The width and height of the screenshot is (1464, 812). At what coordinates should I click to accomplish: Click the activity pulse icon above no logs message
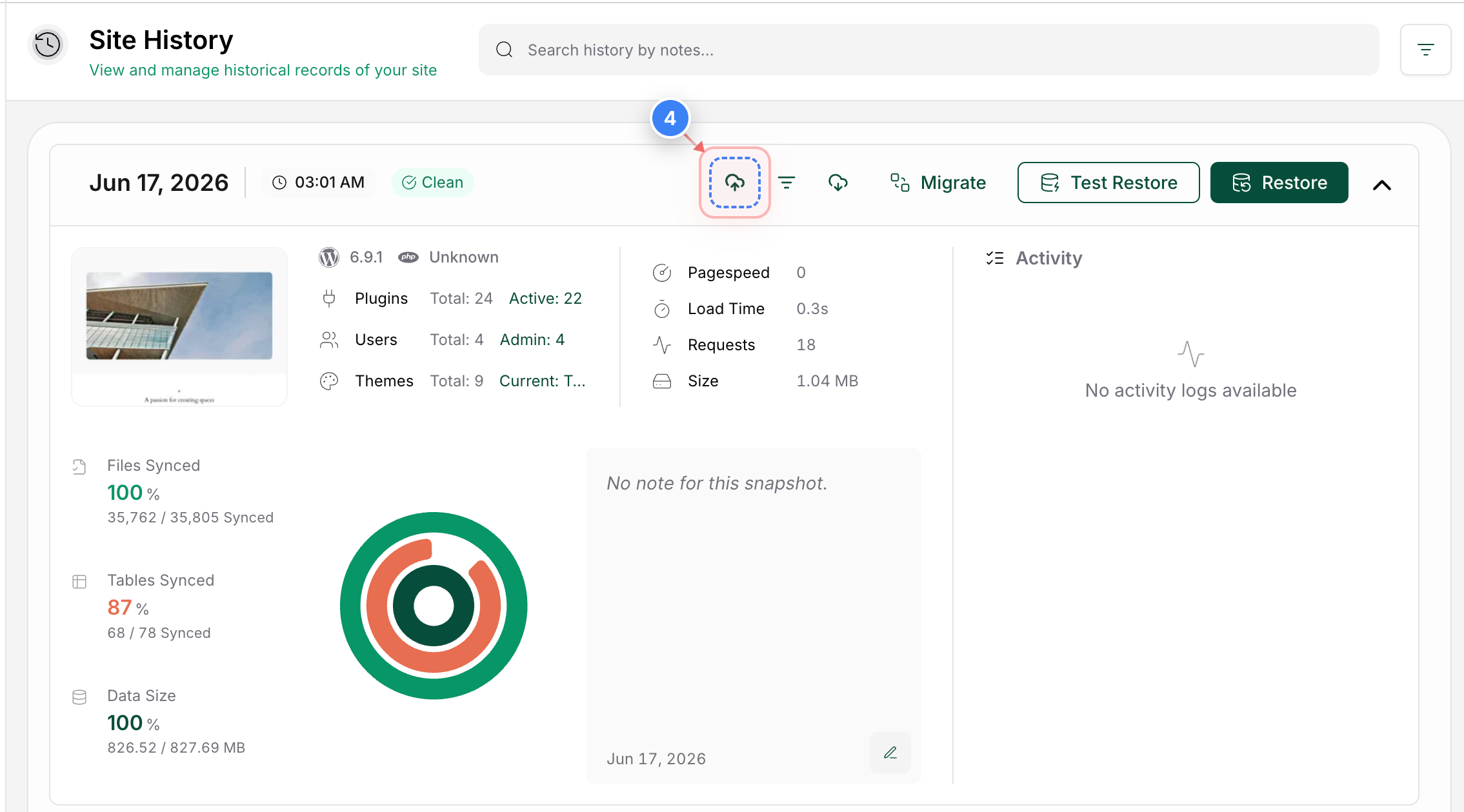point(1190,353)
